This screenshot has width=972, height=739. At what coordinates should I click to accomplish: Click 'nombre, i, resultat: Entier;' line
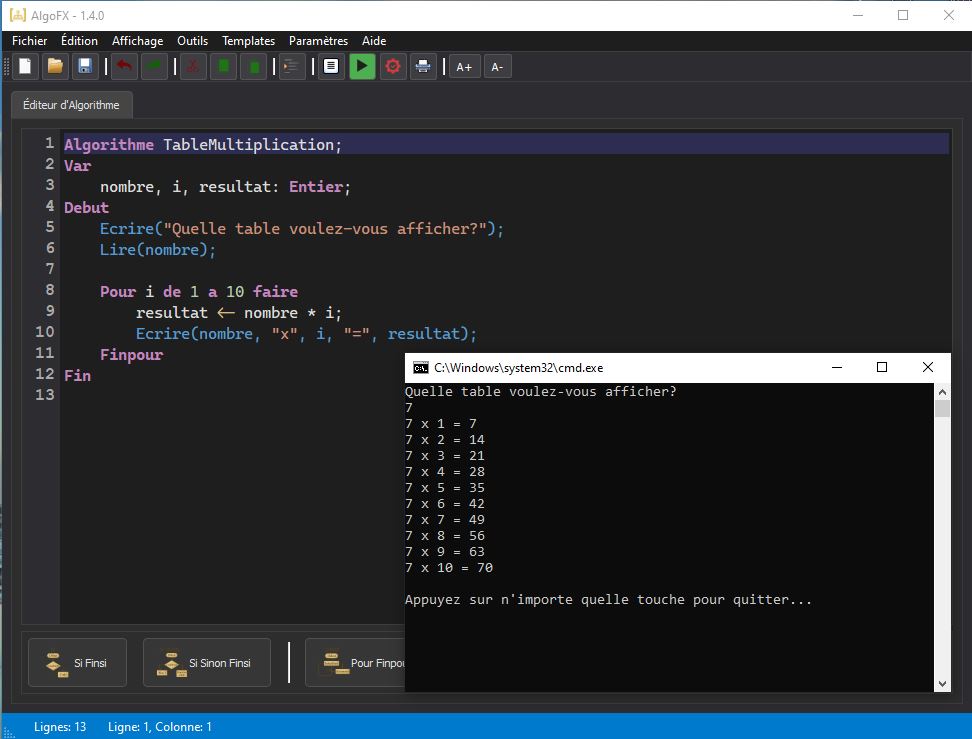[x=225, y=187]
